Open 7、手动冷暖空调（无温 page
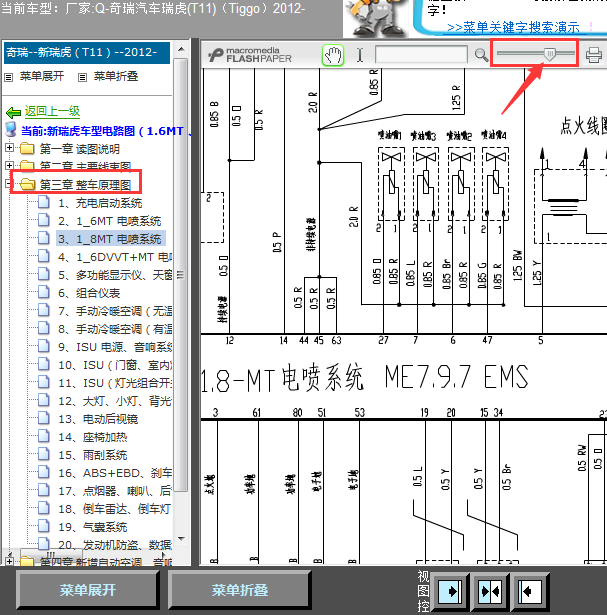 coord(115,311)
